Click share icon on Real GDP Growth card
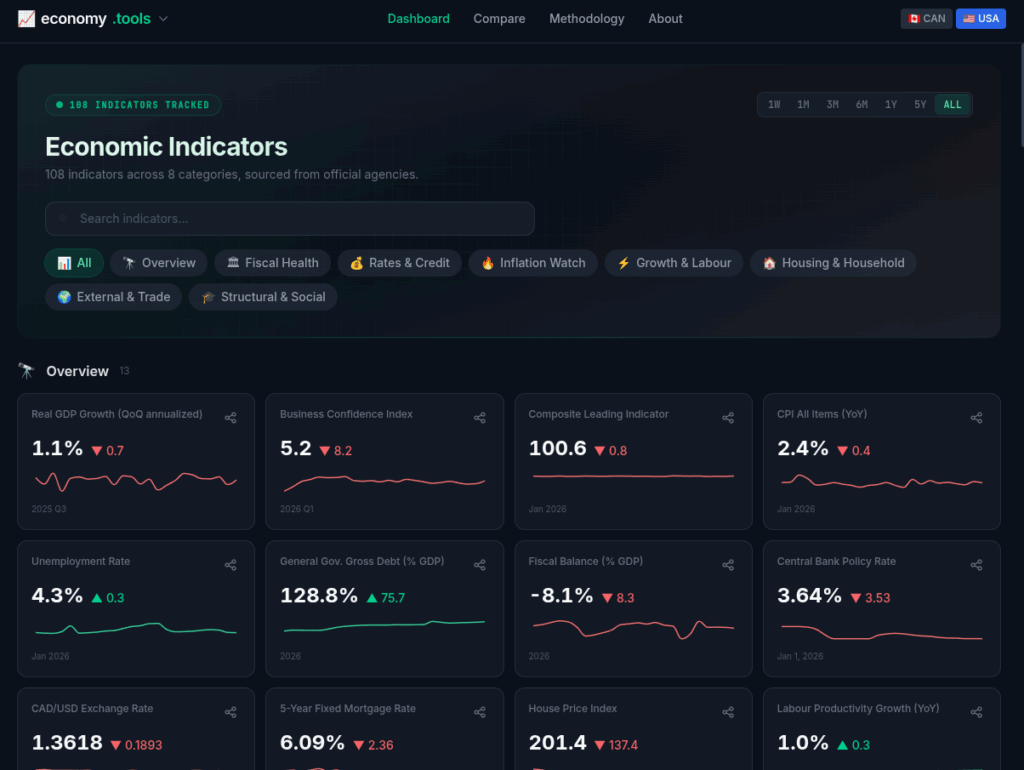 click(x=231, y=418)
